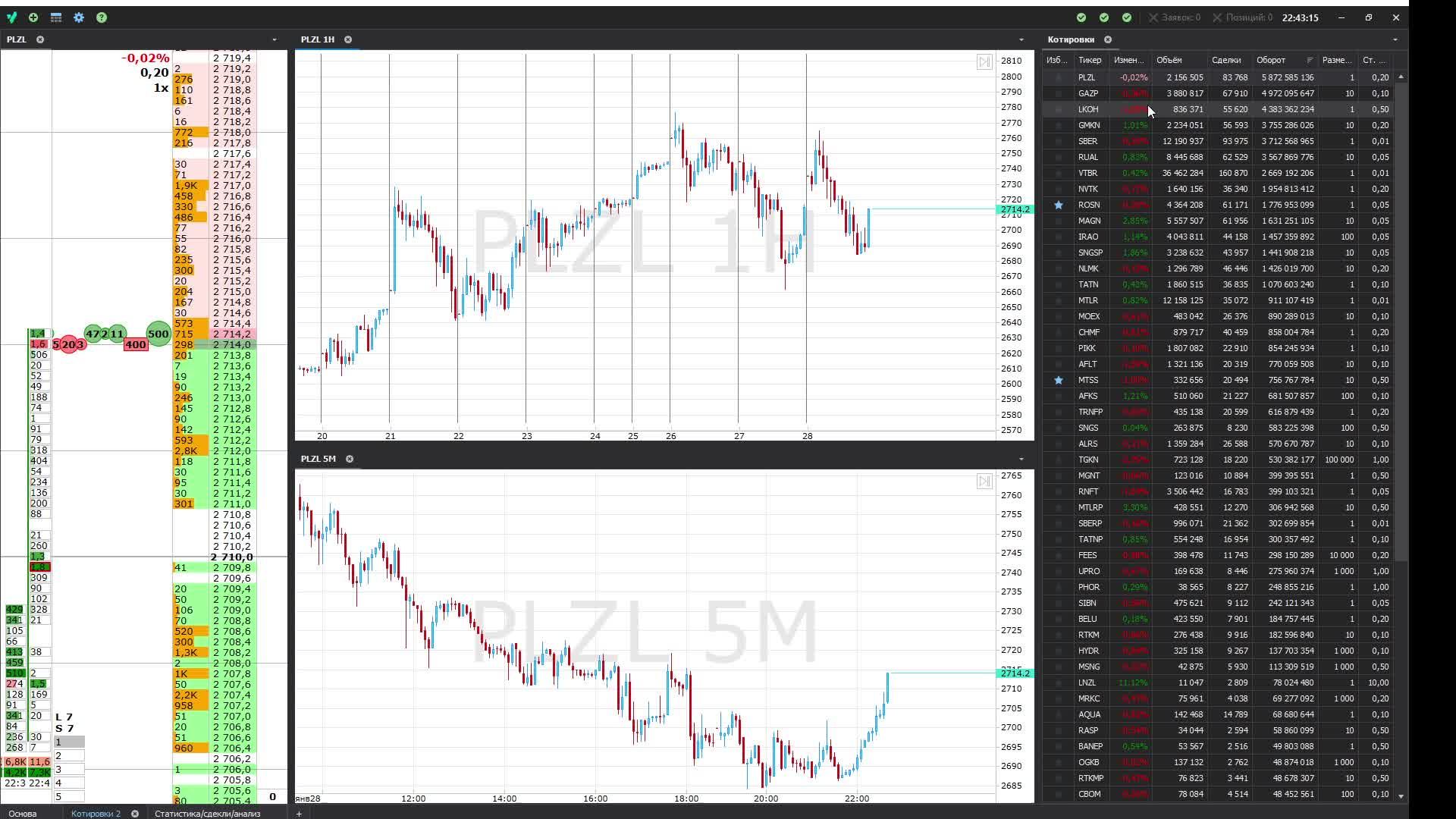
Task: Close the PLZL 5M chart panel
Action: 350,459
